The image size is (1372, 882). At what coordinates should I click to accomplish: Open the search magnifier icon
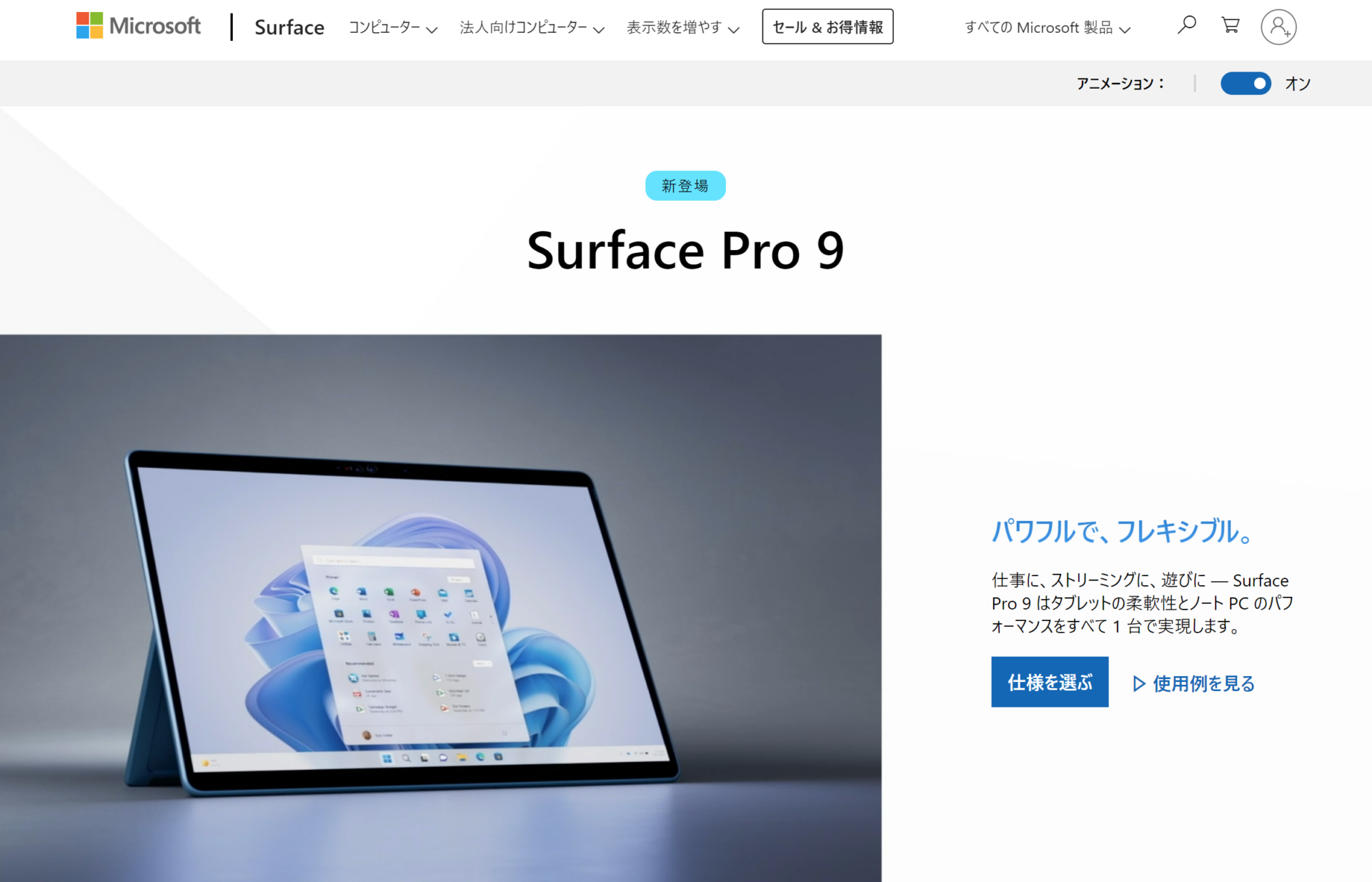1186,26
